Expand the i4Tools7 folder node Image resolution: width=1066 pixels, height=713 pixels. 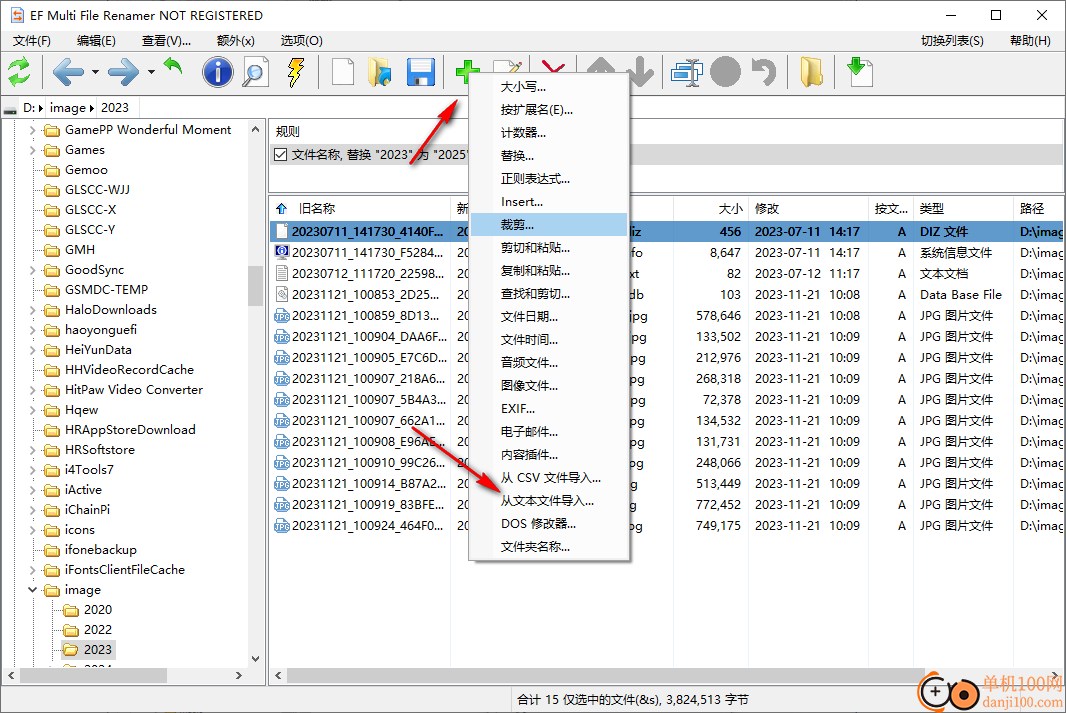point(32,470)
